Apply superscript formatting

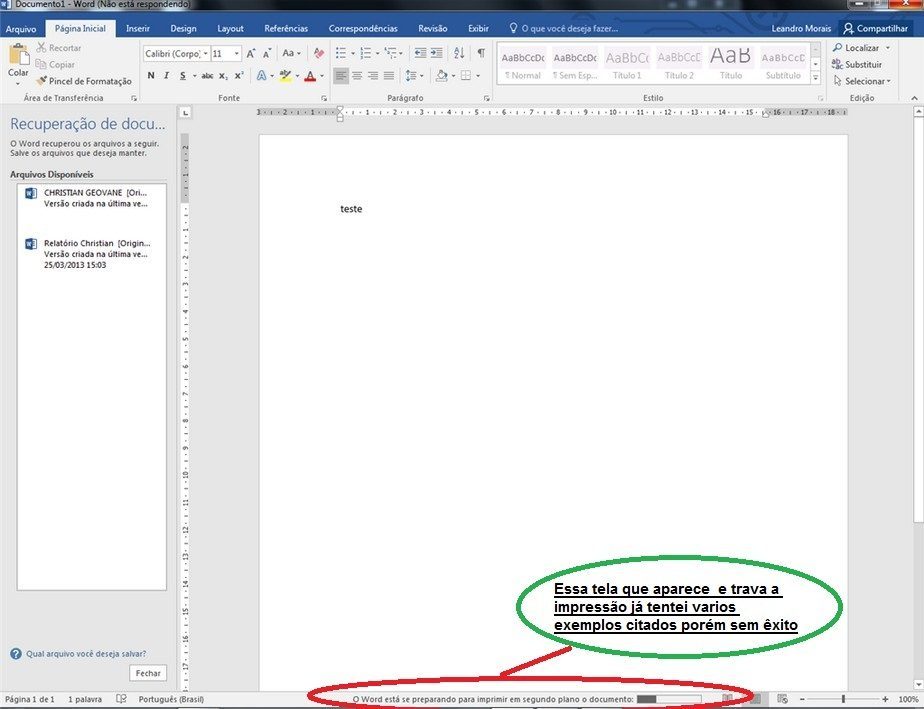click(239, 76)
